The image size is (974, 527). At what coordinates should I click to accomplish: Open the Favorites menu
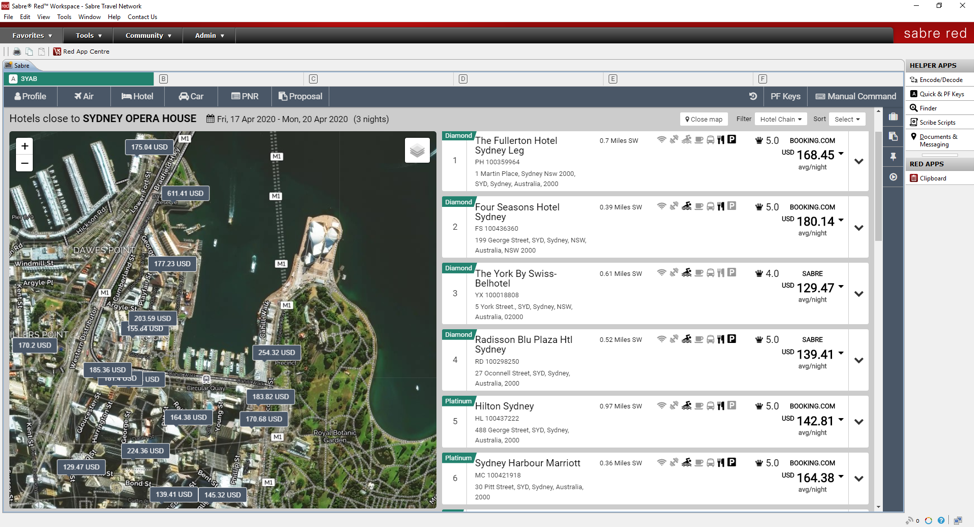point(32,35)
